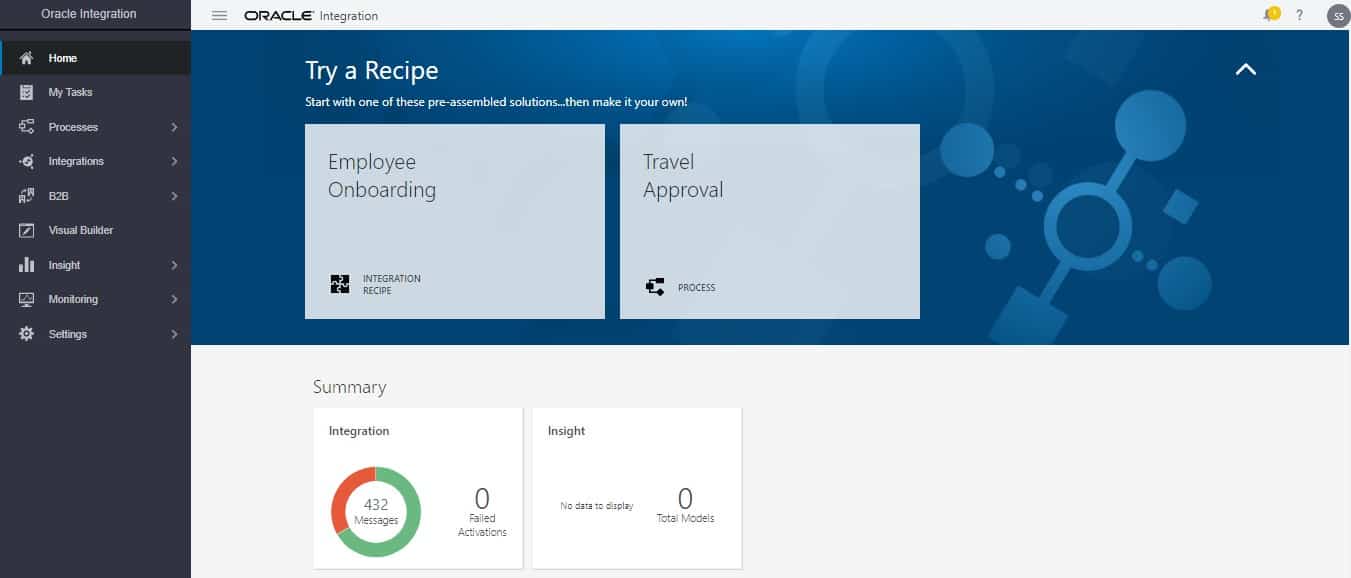Click the help question mark icon

click(x=1299, y=15)
